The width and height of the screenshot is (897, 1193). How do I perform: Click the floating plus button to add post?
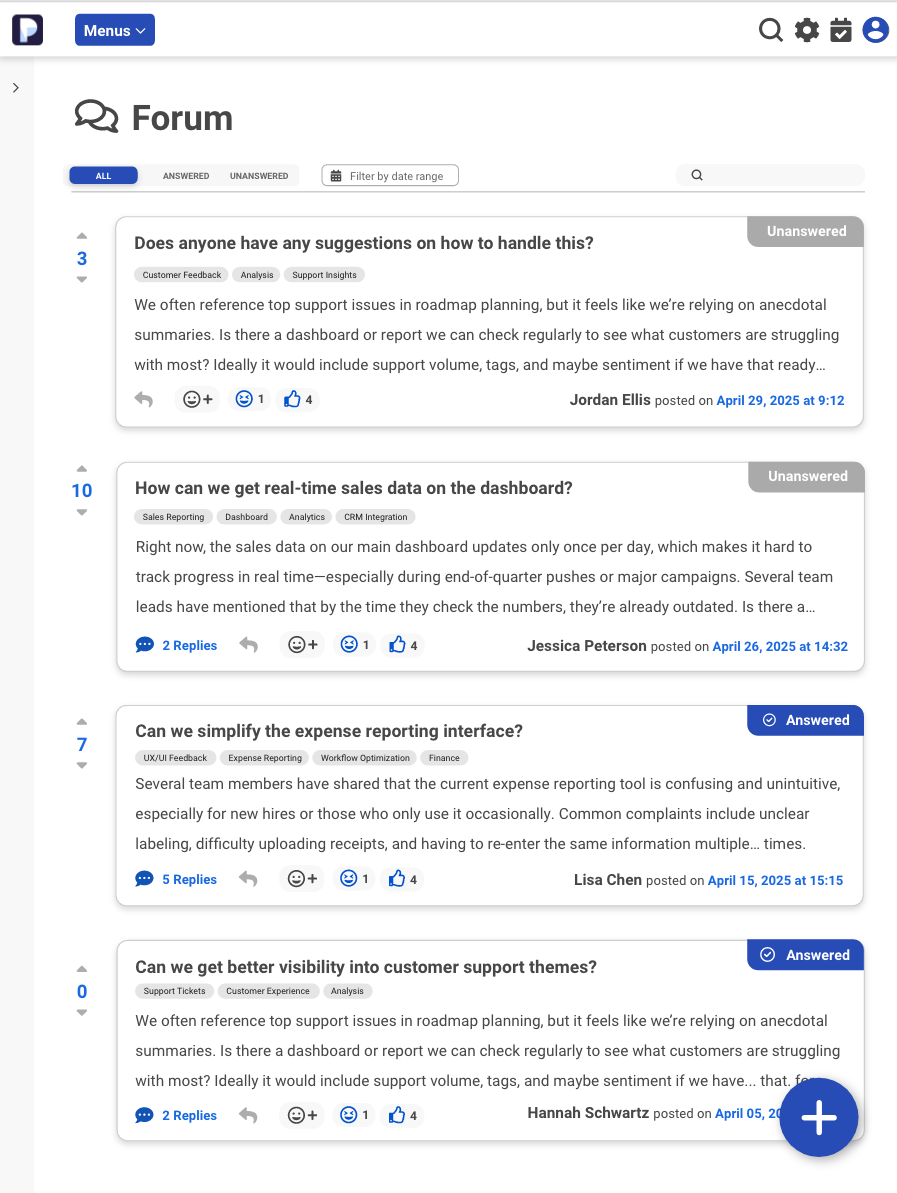pos(818,1117)
